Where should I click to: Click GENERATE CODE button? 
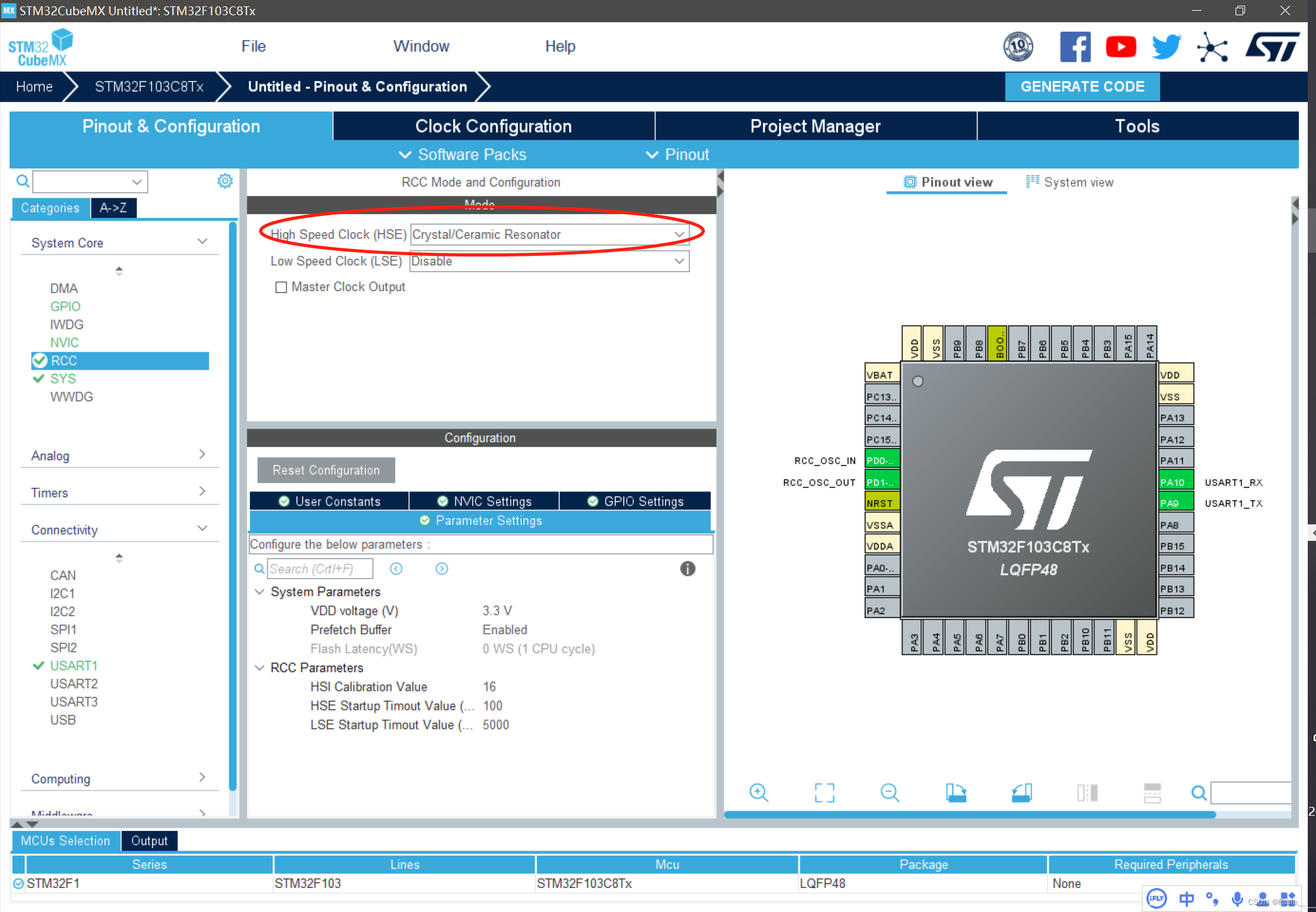[1082, 87]
